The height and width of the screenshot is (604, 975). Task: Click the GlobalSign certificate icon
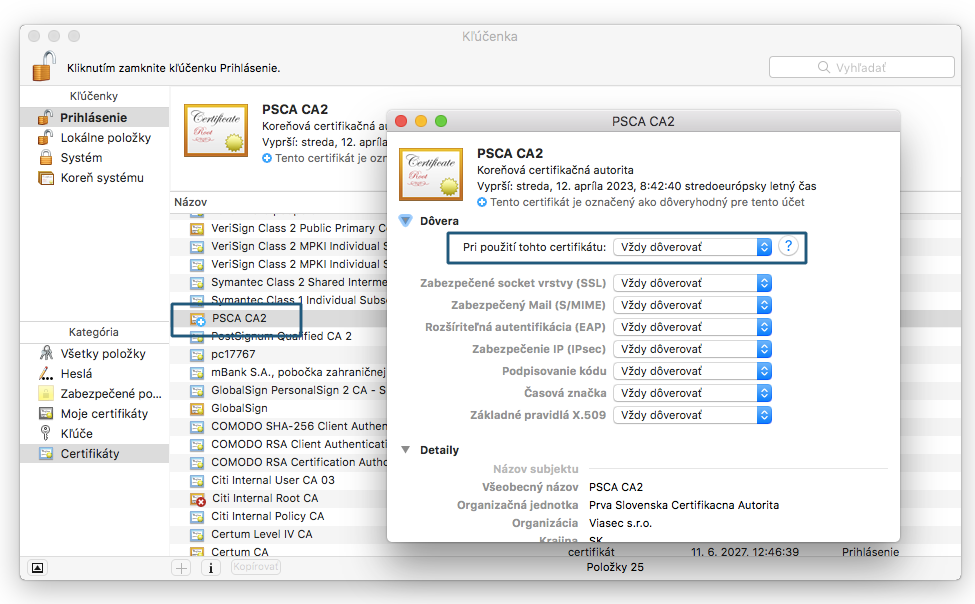point(197,409)
